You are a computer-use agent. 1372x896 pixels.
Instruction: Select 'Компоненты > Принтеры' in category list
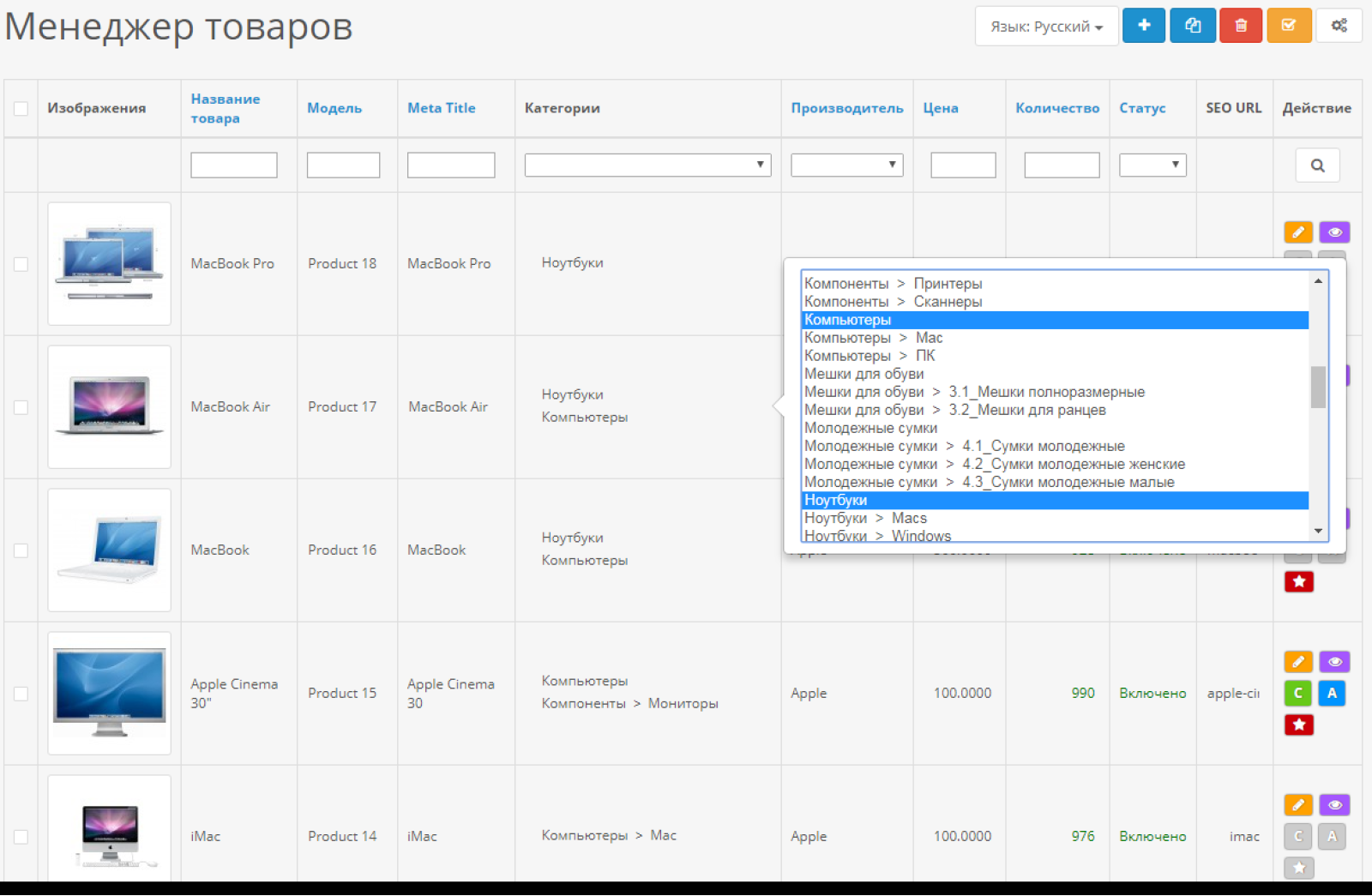click(x=1055, y=284)
